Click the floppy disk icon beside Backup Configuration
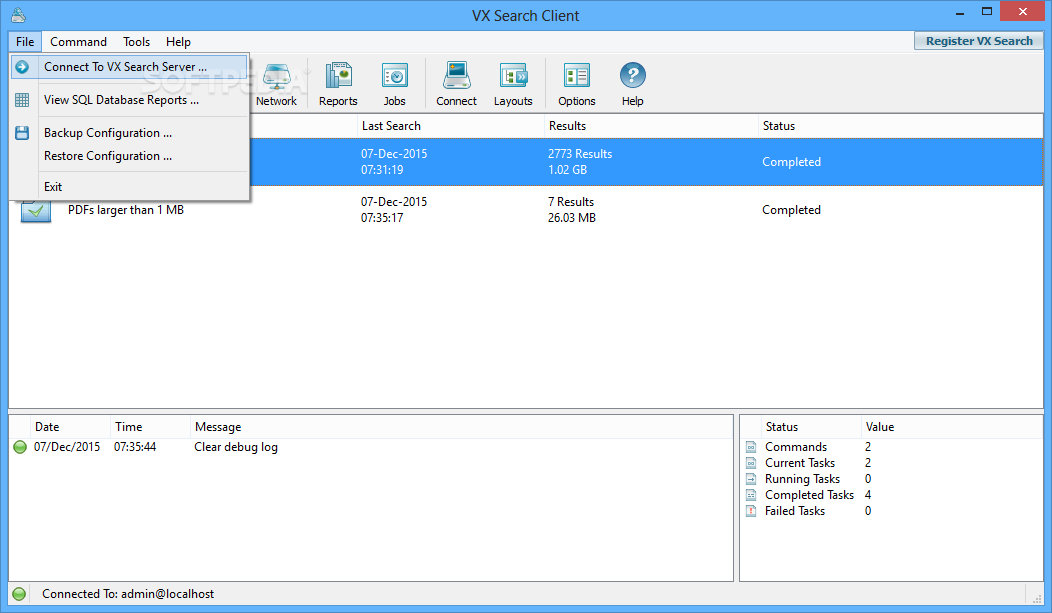Image resolution: width=1052 pixels, height=613 pixels. (21, 133)
